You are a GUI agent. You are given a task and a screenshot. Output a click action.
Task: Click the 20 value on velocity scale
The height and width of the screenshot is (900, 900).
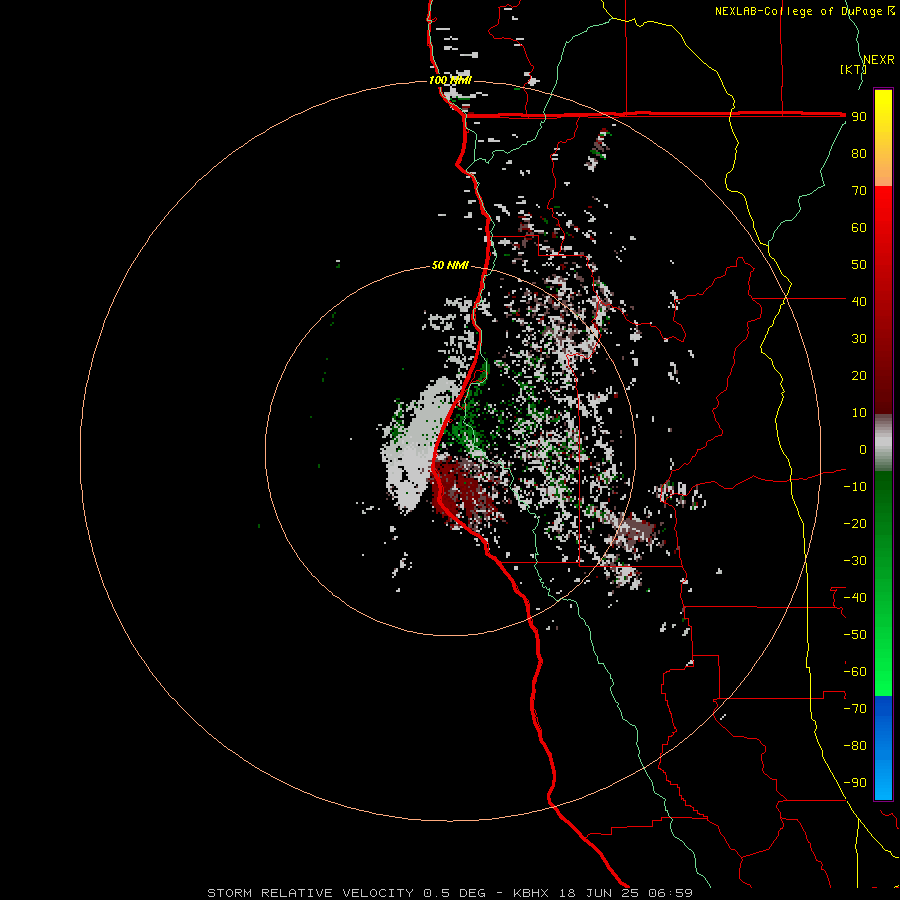tap(859, 376)
